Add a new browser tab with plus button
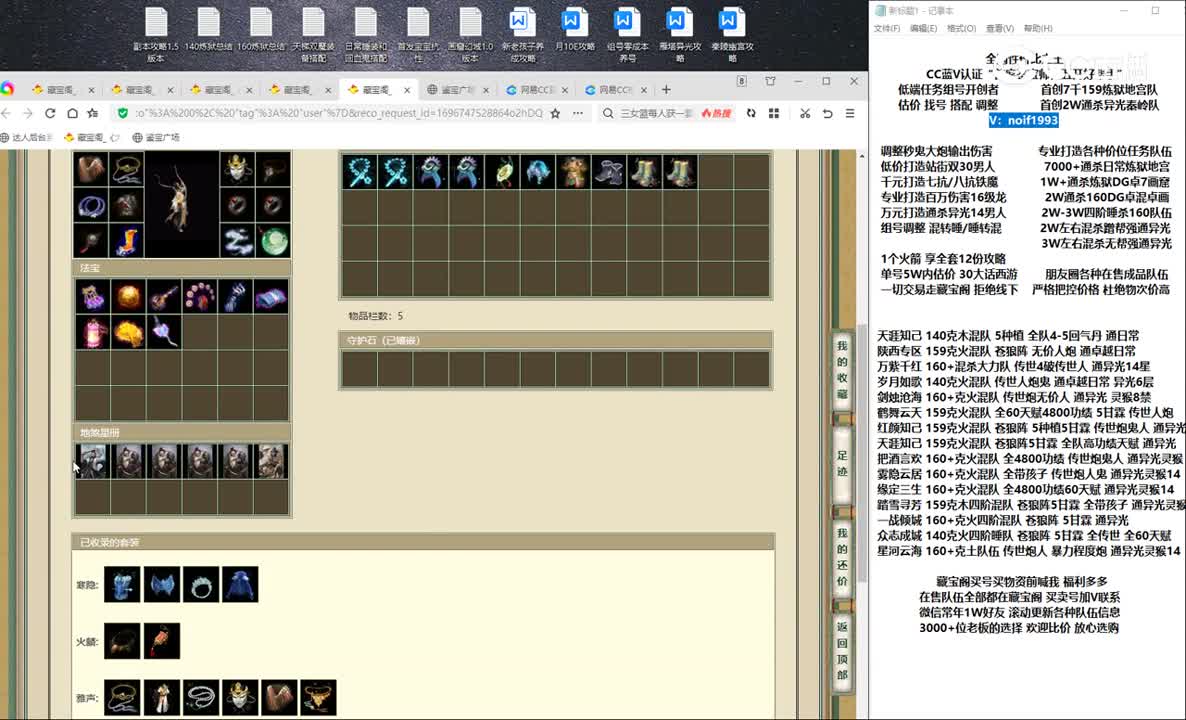This screenshot has height=720, width=1186. click(666, 89)
